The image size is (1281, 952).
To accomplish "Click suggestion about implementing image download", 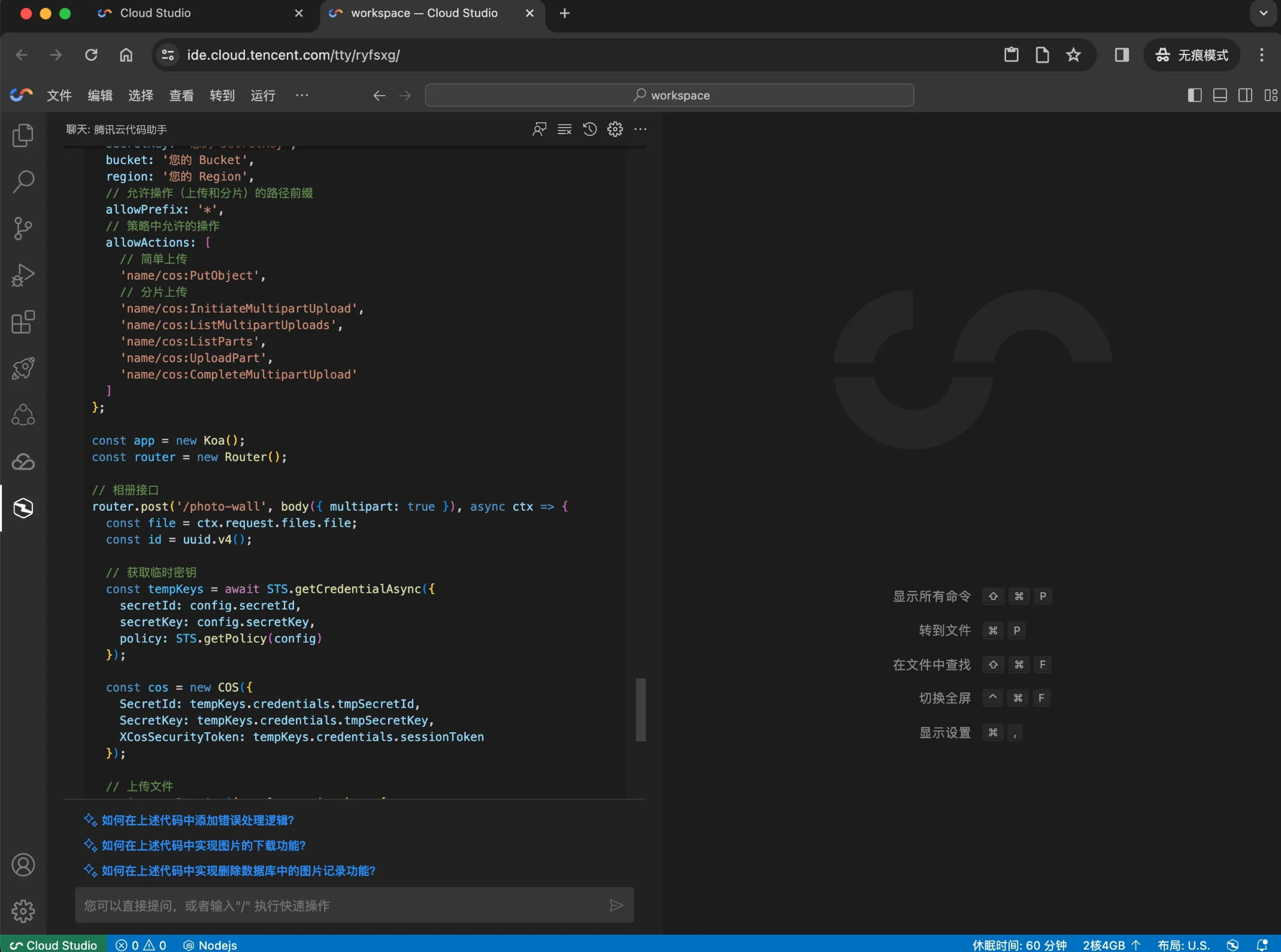I will 203,845.
